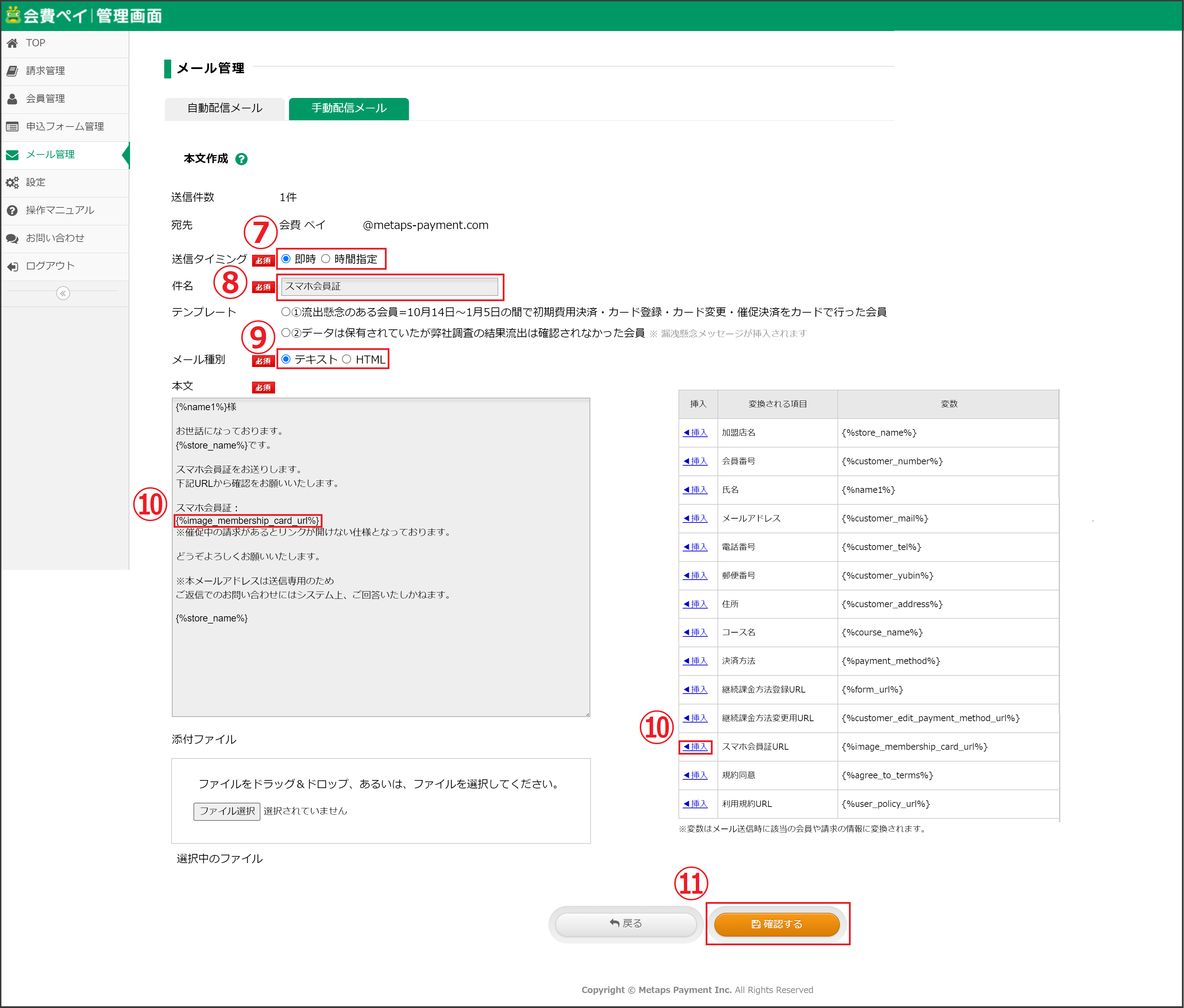Choose HTML mail type radio button
Image resolution: width=1184 pixels, height=1008 pixels.
click(347, 359)
